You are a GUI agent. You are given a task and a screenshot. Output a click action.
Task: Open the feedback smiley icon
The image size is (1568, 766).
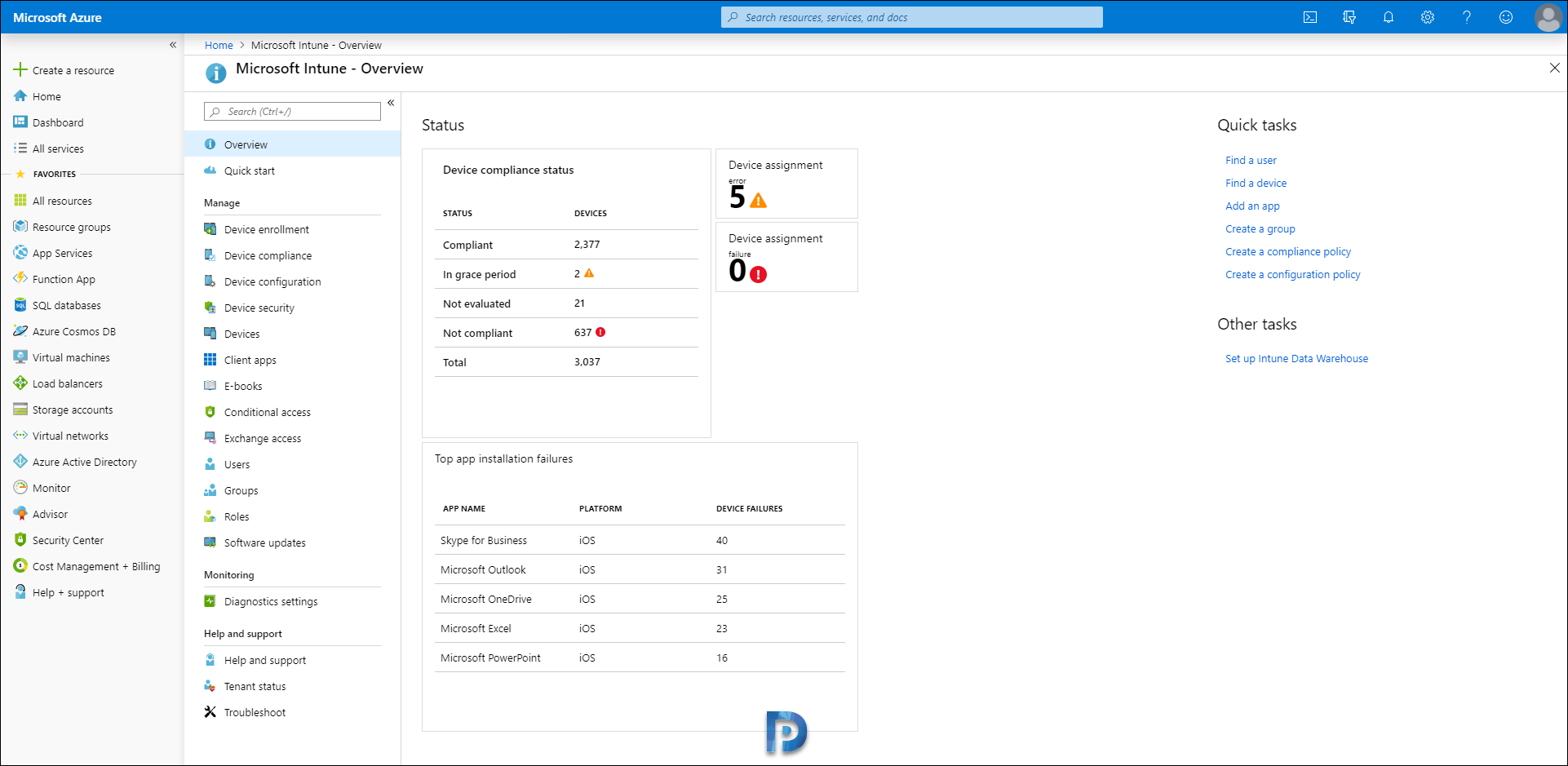coord(1506,17)
